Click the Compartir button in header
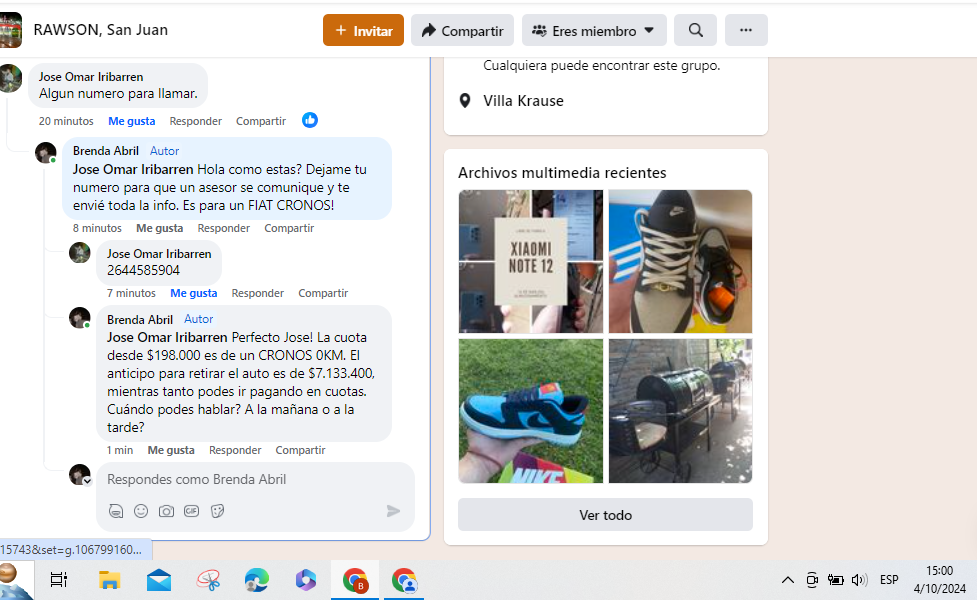 click(x=462, y=30)
